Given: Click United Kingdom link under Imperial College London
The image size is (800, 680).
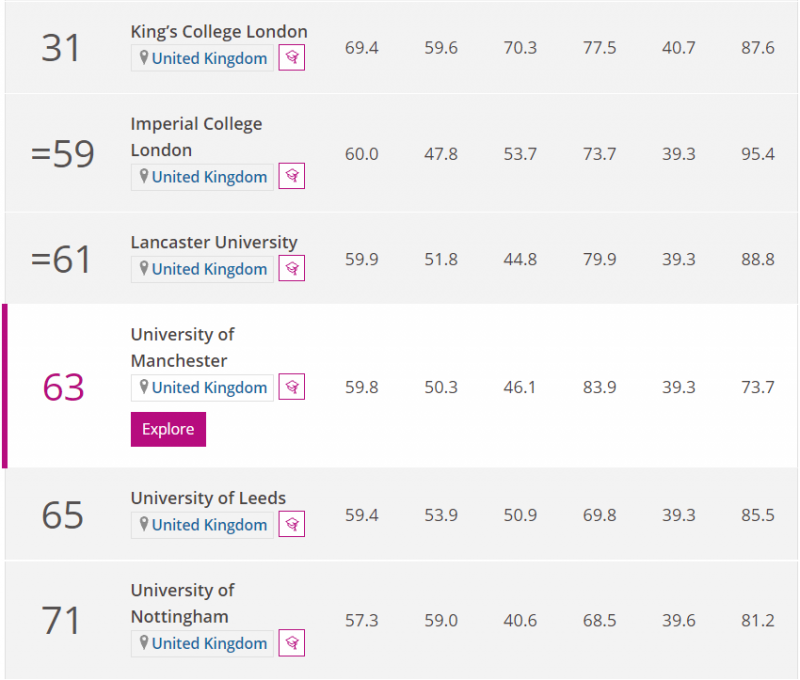Looking at the screenshot, I should pyautogui.click(x=209, y=177).
